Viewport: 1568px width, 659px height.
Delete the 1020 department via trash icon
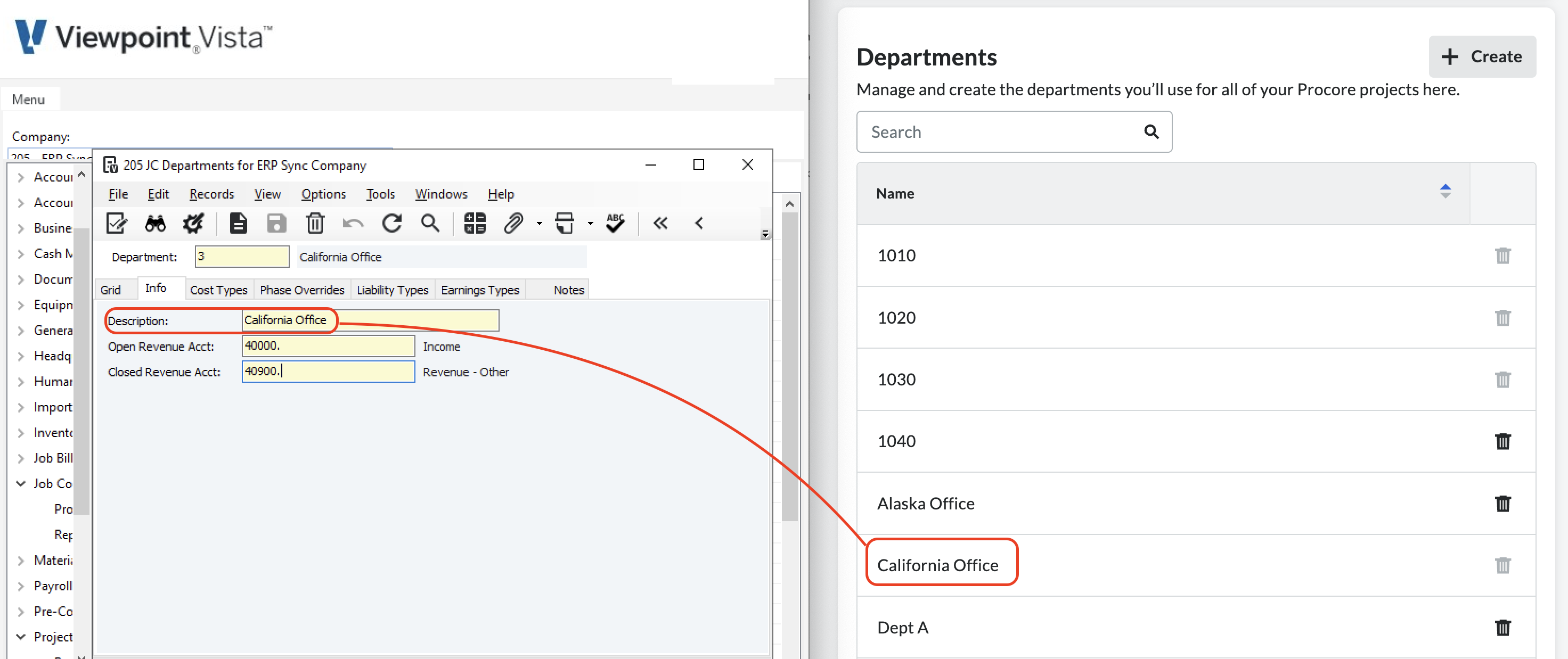[1502, 318]
